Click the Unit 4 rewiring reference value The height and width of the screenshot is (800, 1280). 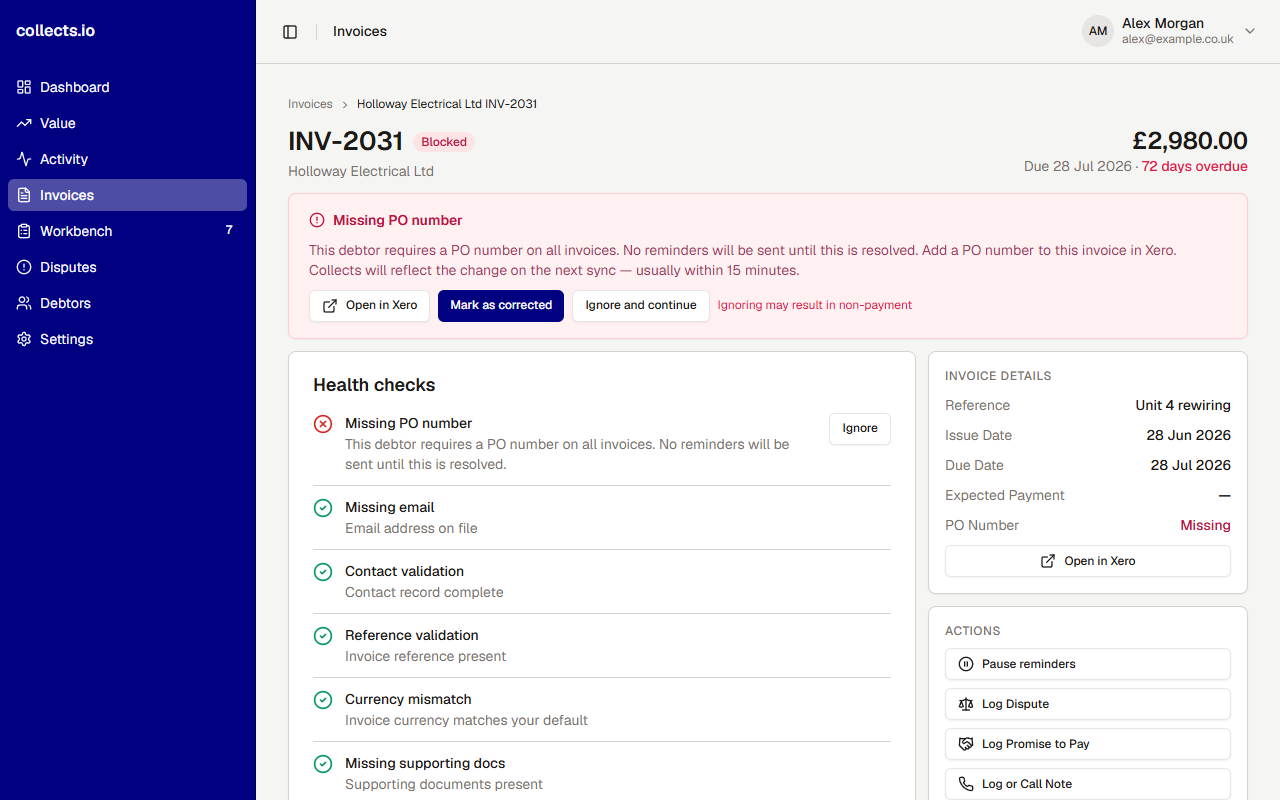coord(1183,405)
